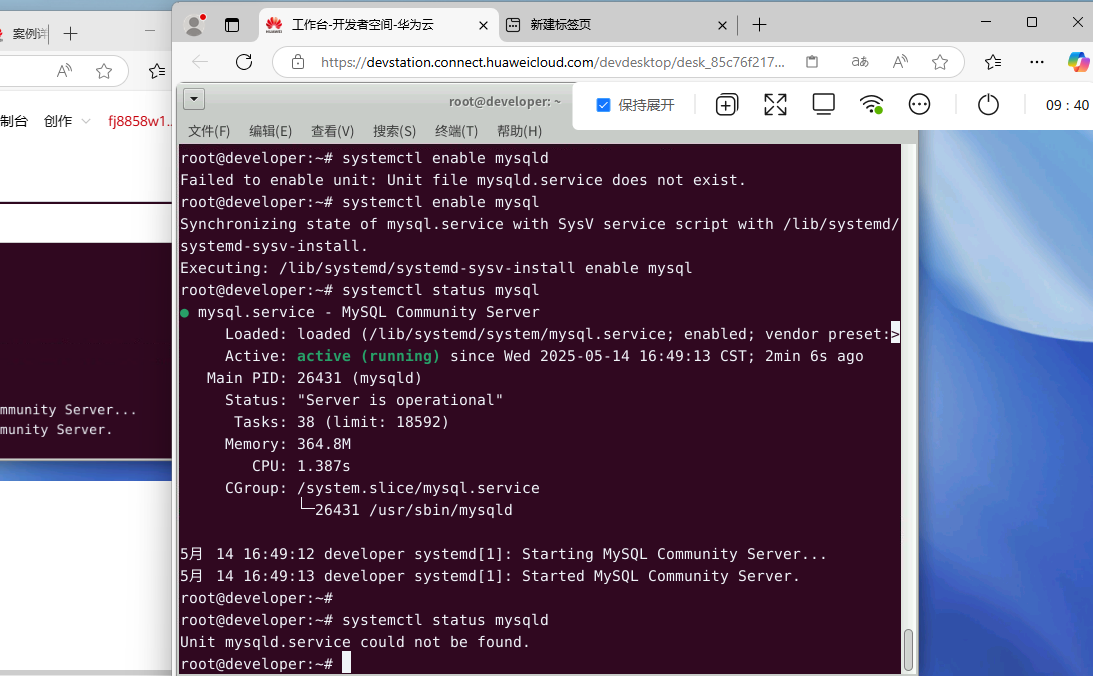Toggle the 保持展开 checkbox
The height and width of the screenshot is (676, 1093).
tap(604, 105)
